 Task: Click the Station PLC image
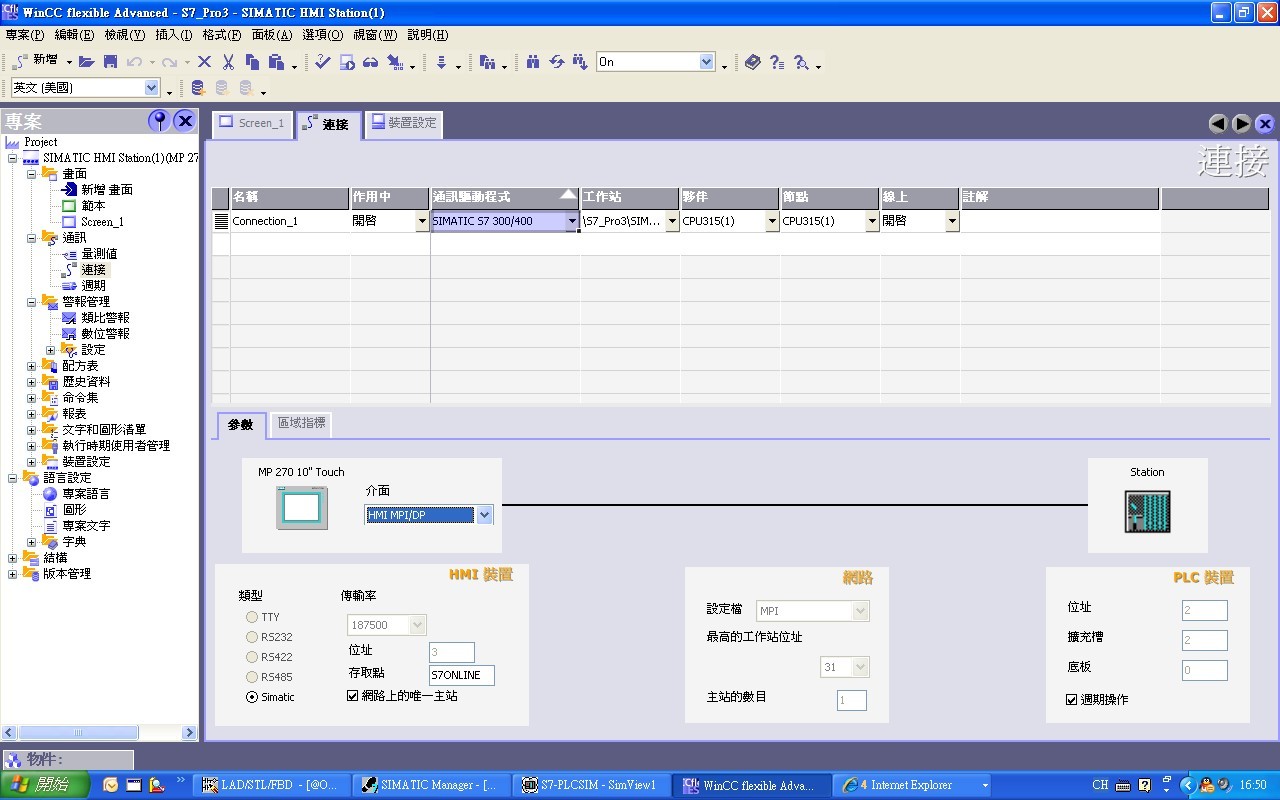pyautogui.click(x=1147, y=511)
